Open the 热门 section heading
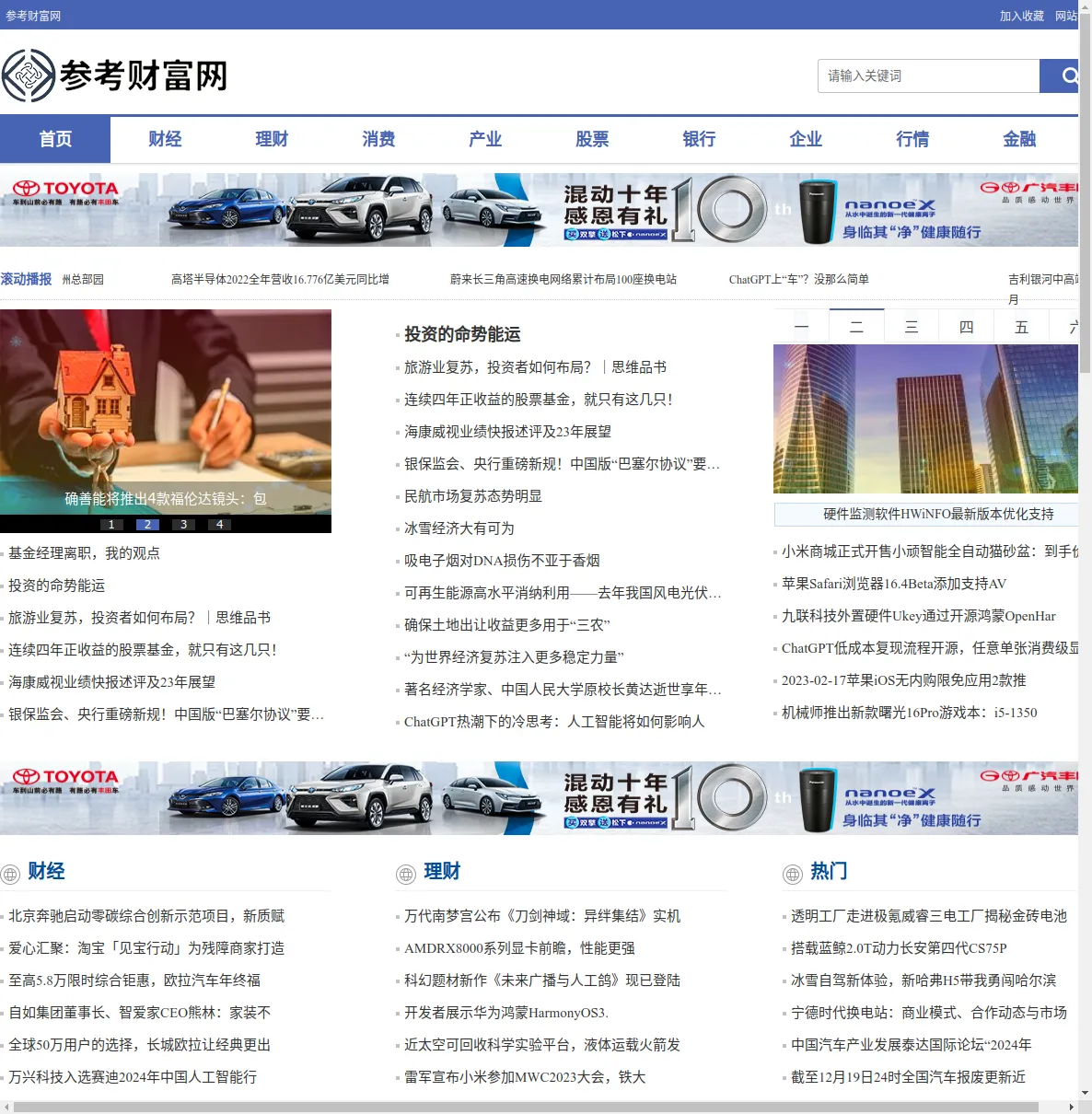 [x=829, y=871]
